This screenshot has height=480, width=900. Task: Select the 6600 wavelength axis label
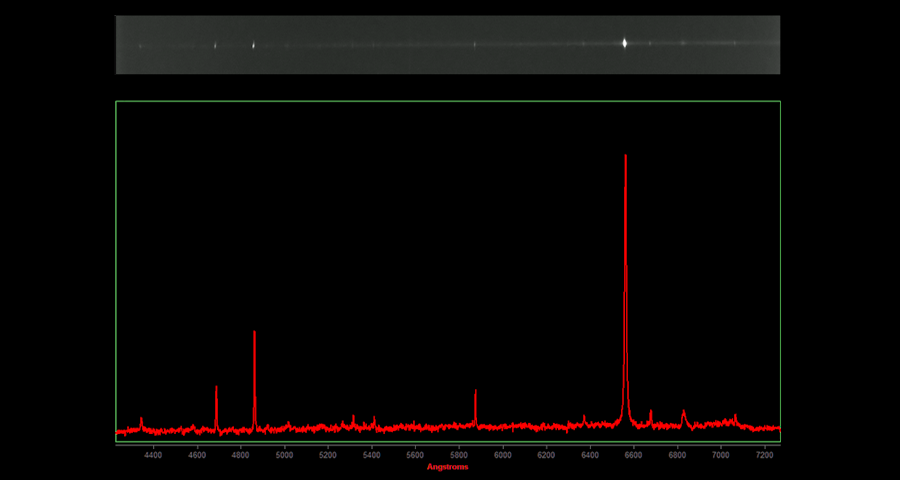pyautogui.click(x=633, y=455)
